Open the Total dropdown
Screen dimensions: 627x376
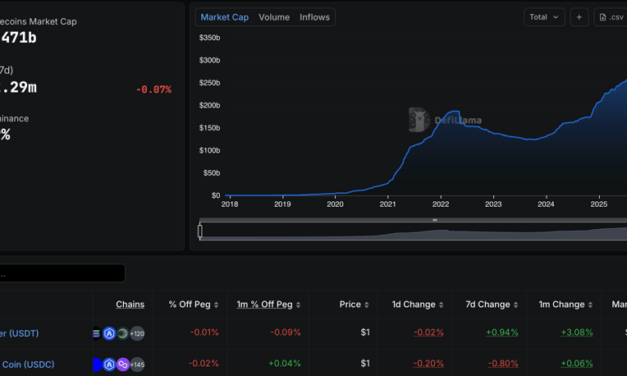544,17
